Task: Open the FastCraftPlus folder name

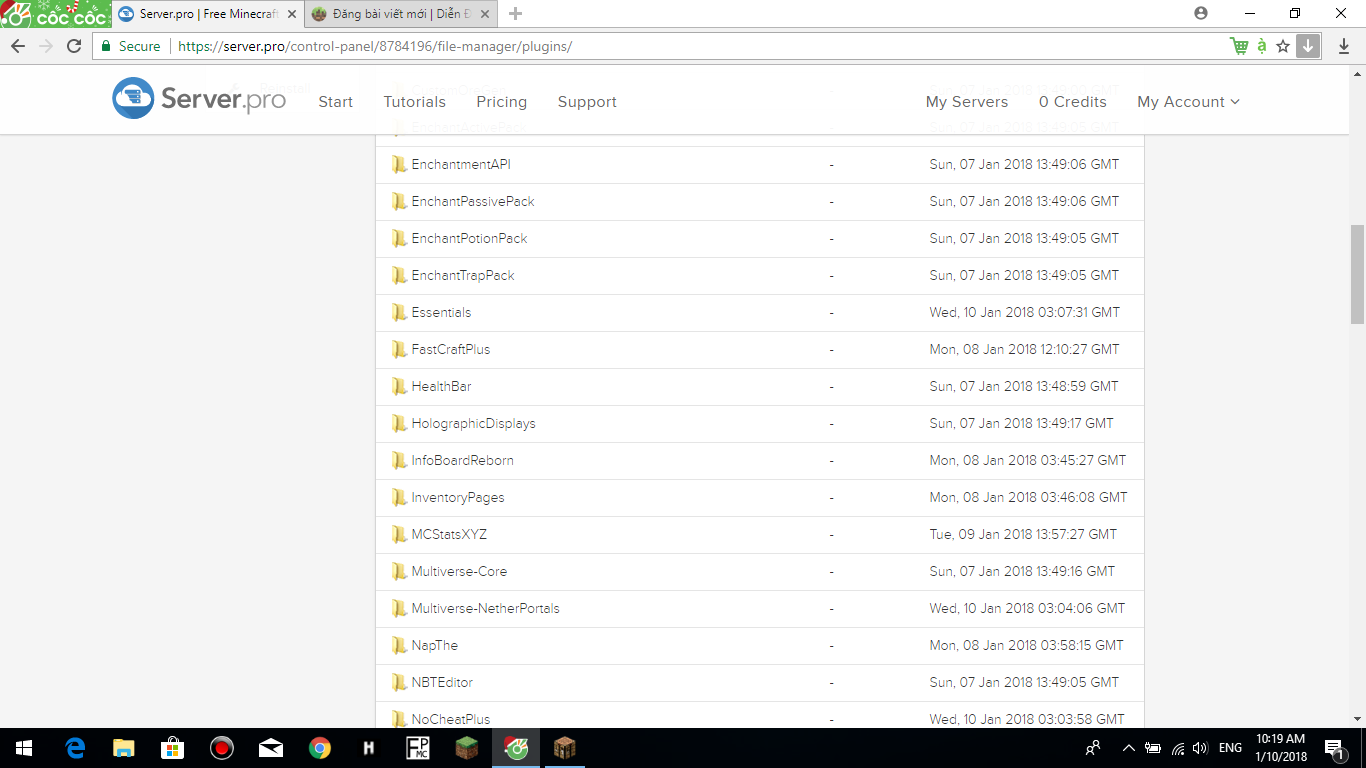Action: coord(451,349)
